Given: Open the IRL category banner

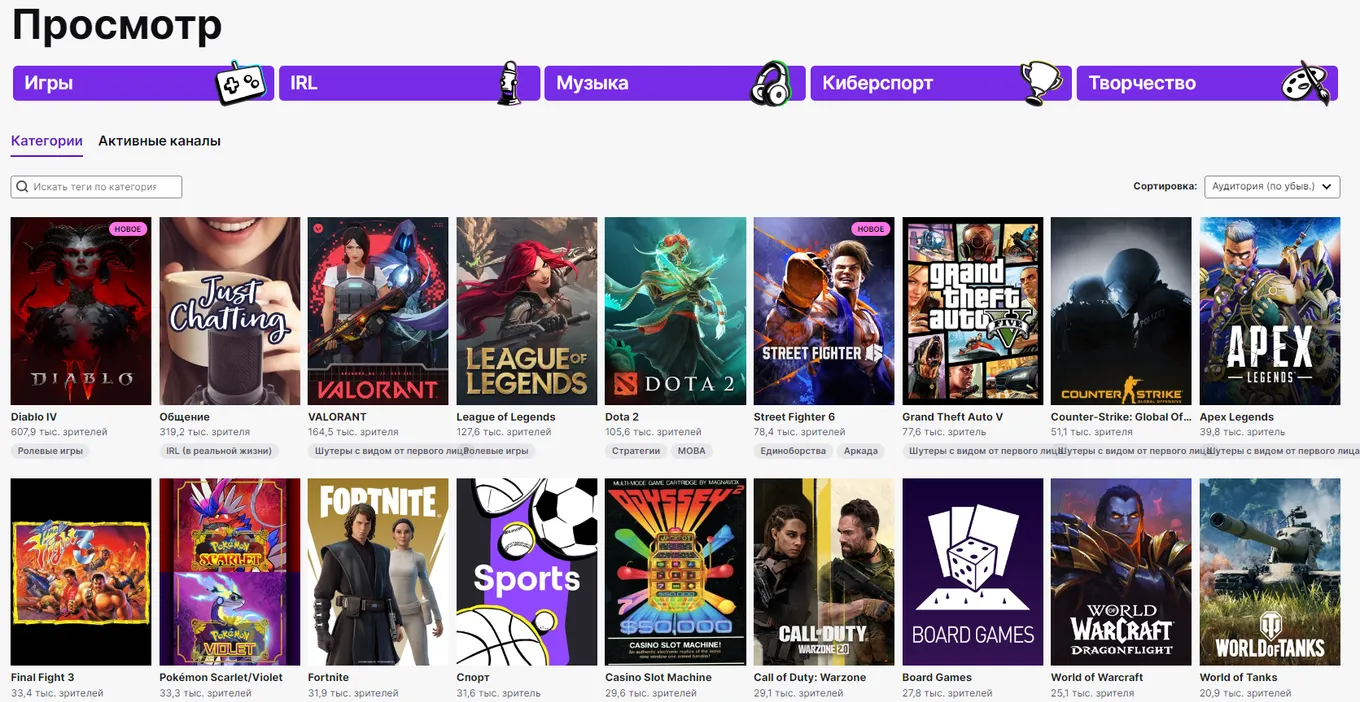Looking at the screenshot, I should [x=409, y=83].
